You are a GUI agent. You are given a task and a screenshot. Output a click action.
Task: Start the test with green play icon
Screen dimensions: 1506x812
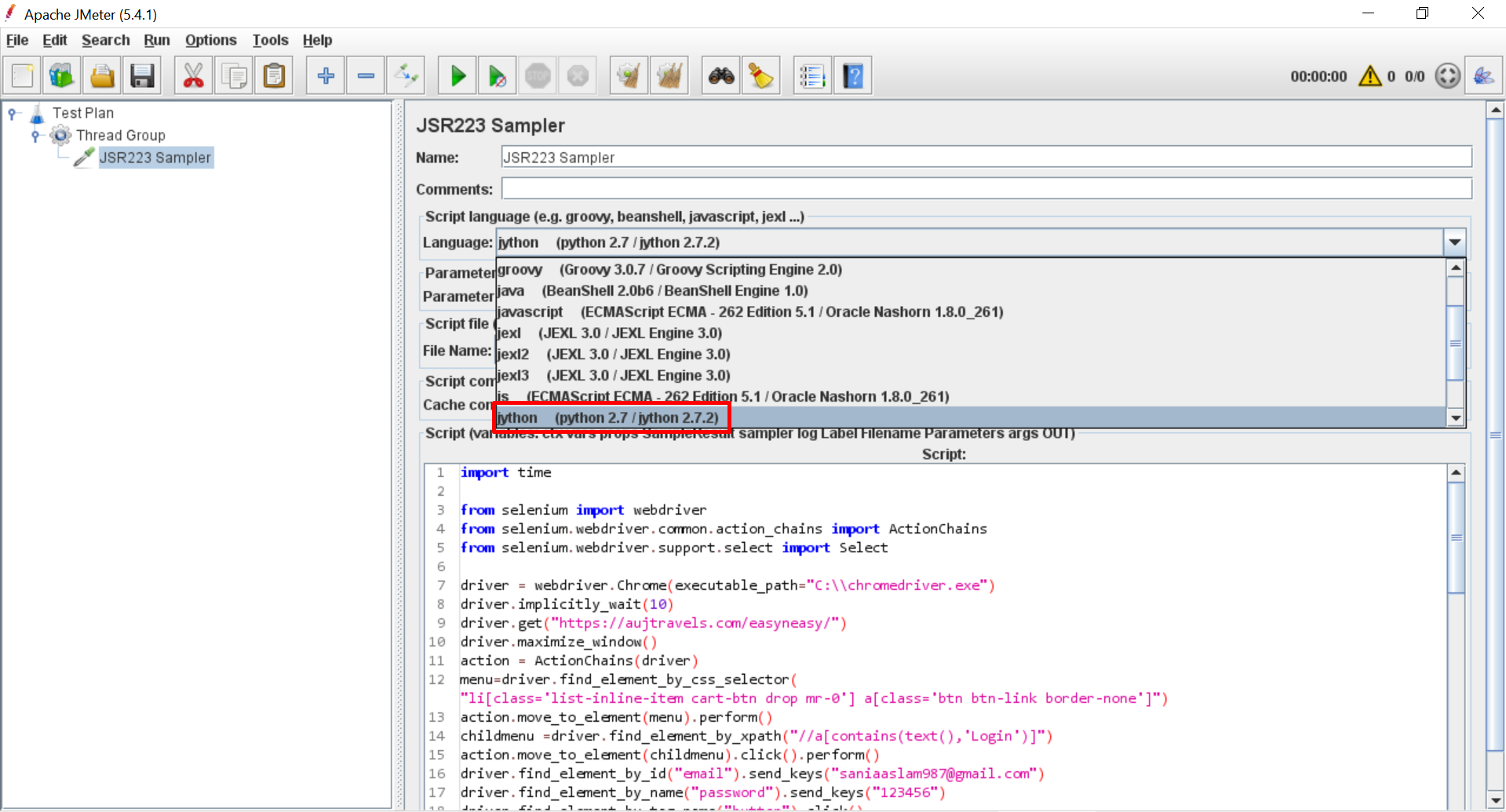coord(458,76)
